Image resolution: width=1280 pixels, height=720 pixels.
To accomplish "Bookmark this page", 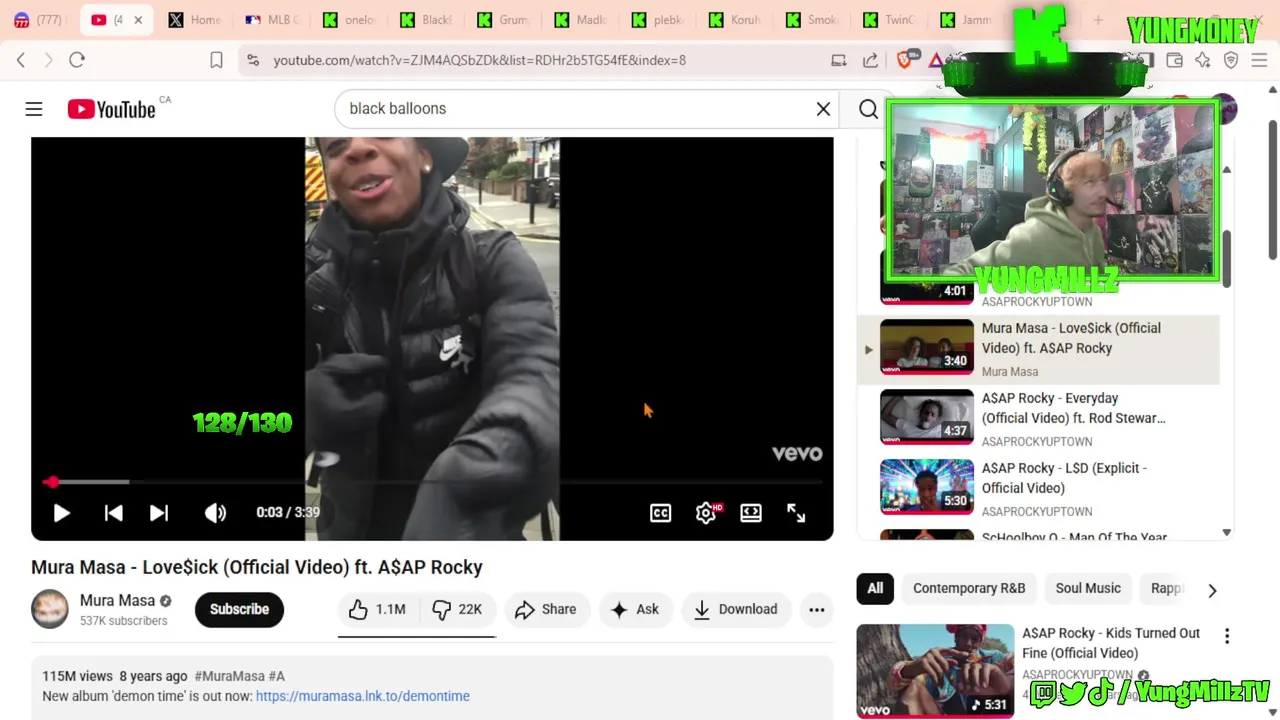I will (216, 60).
